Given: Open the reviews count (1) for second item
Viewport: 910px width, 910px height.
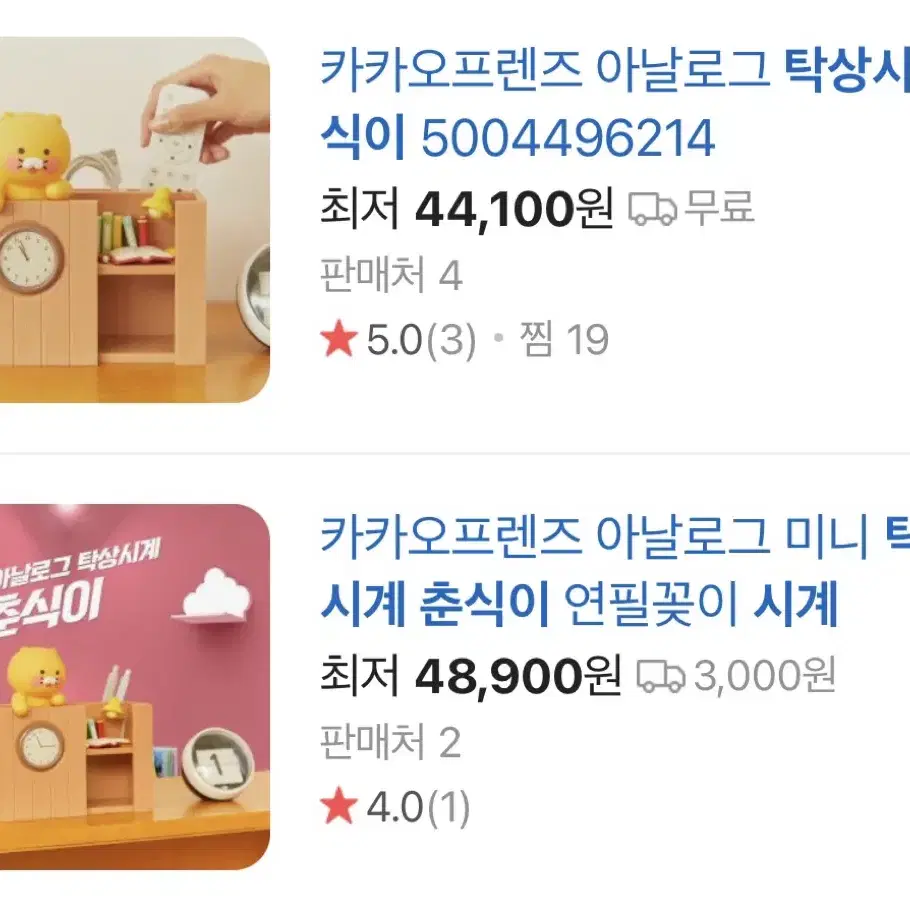Looking at the screenshot, I should (x=448, y=807).
